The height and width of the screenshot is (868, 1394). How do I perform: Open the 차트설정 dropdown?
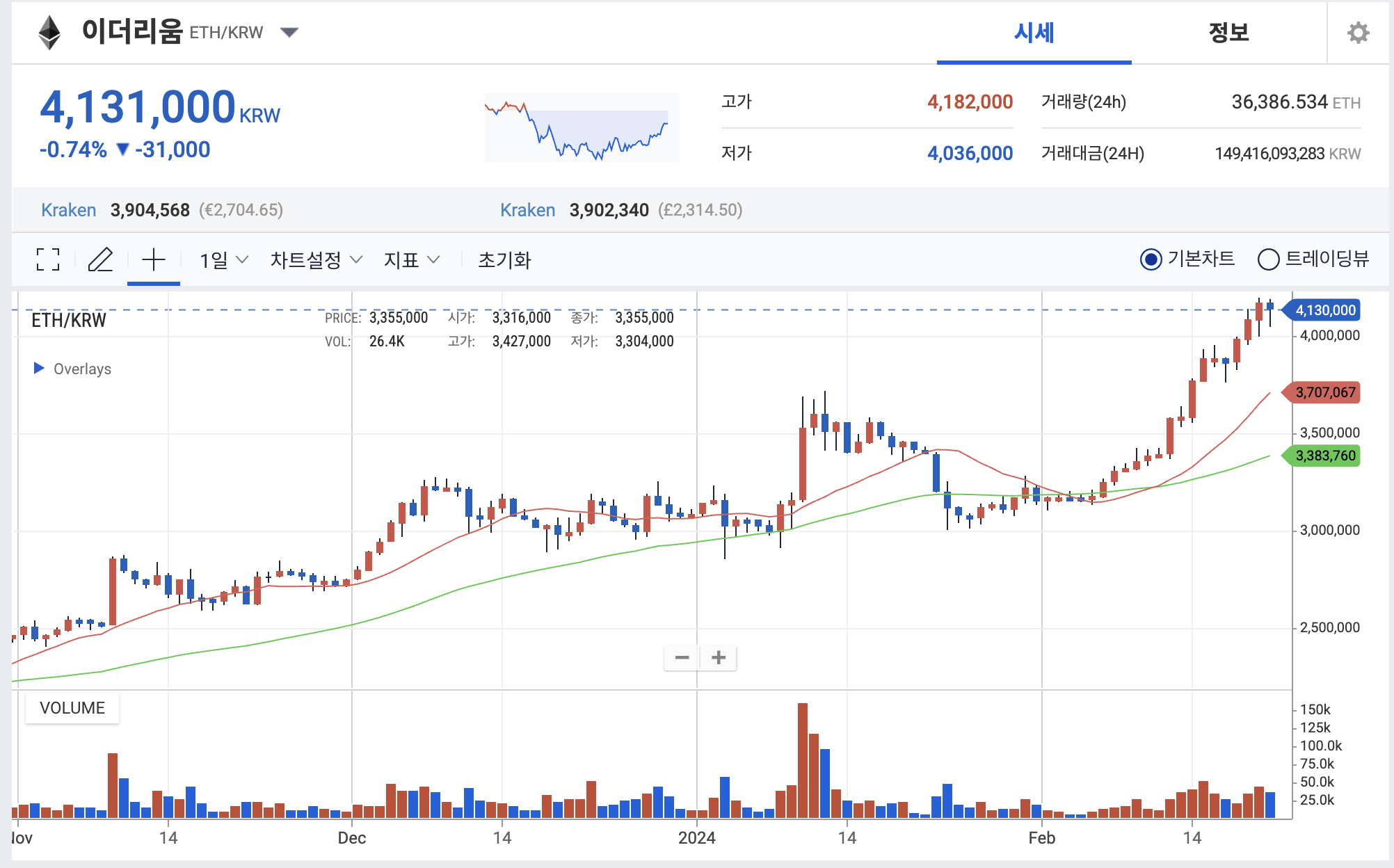click(x=316, y=260)
